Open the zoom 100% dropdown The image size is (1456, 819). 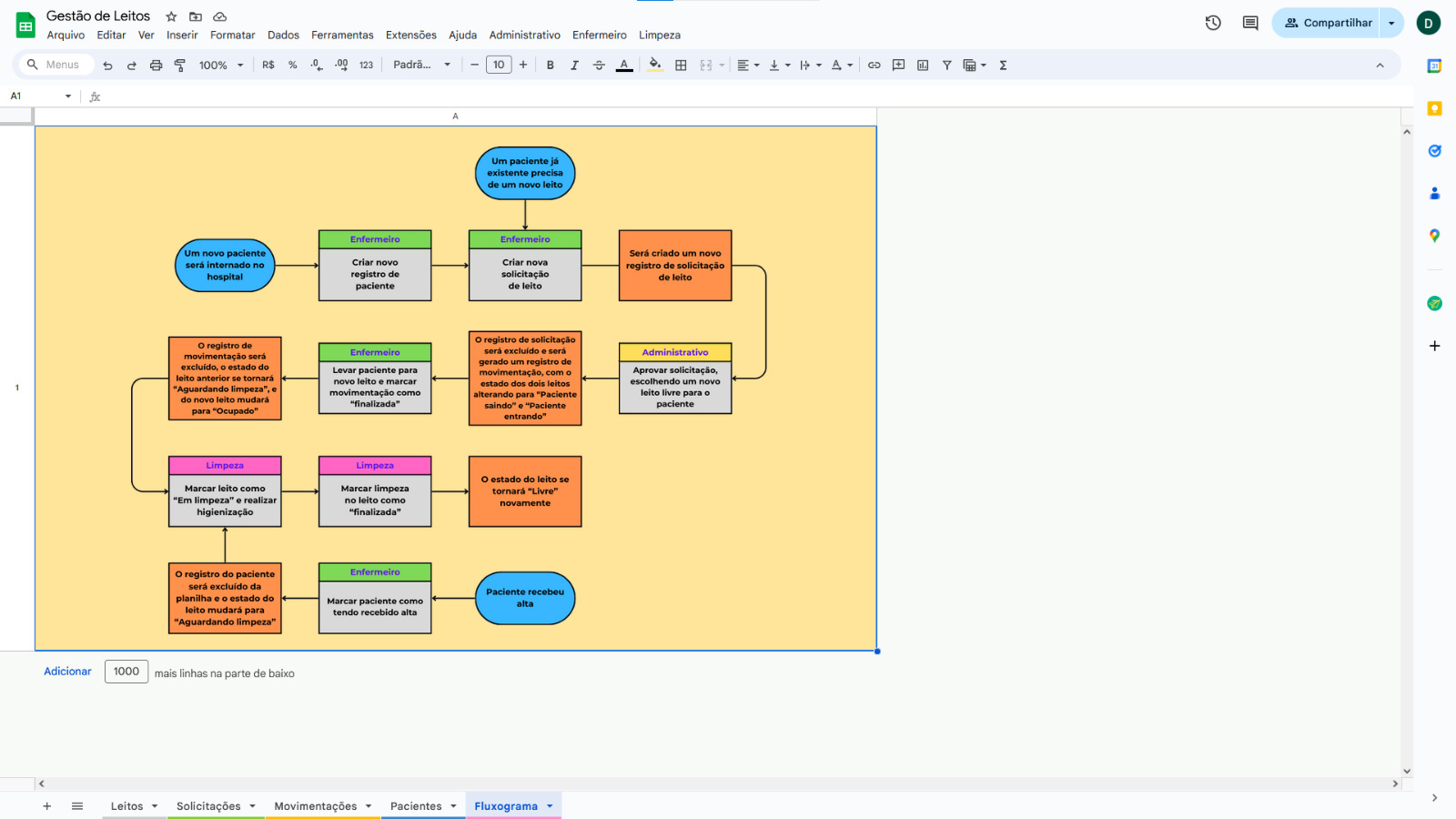coord(221,66)
